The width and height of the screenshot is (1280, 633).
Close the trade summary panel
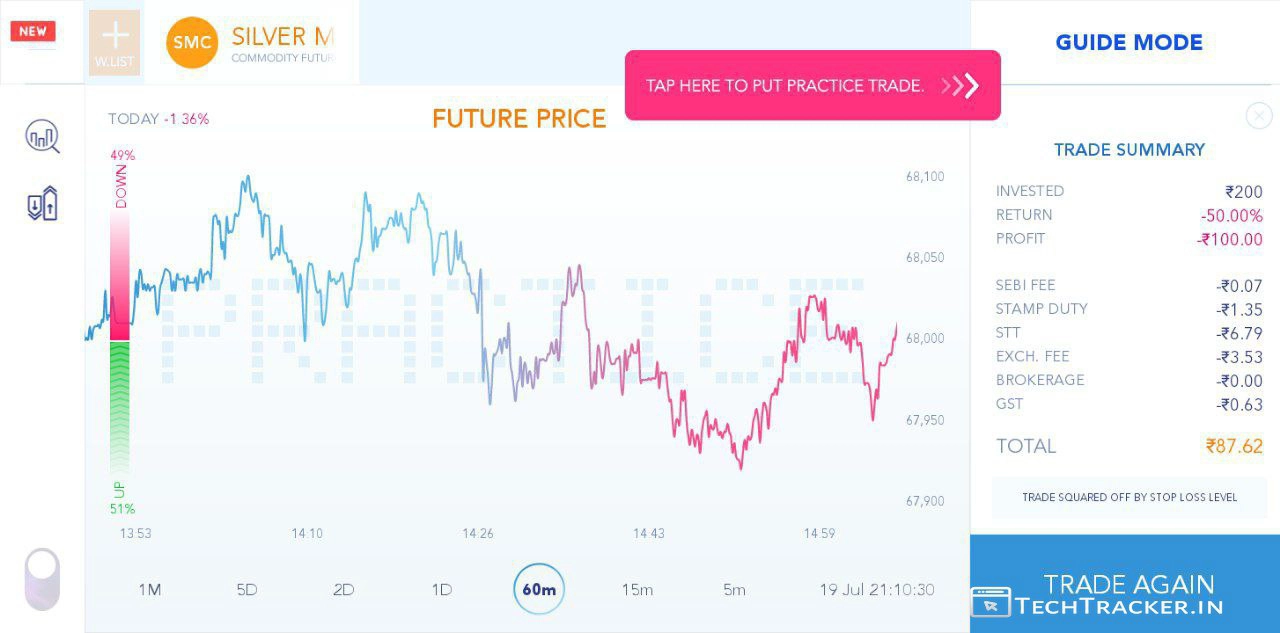point(1258,116)
